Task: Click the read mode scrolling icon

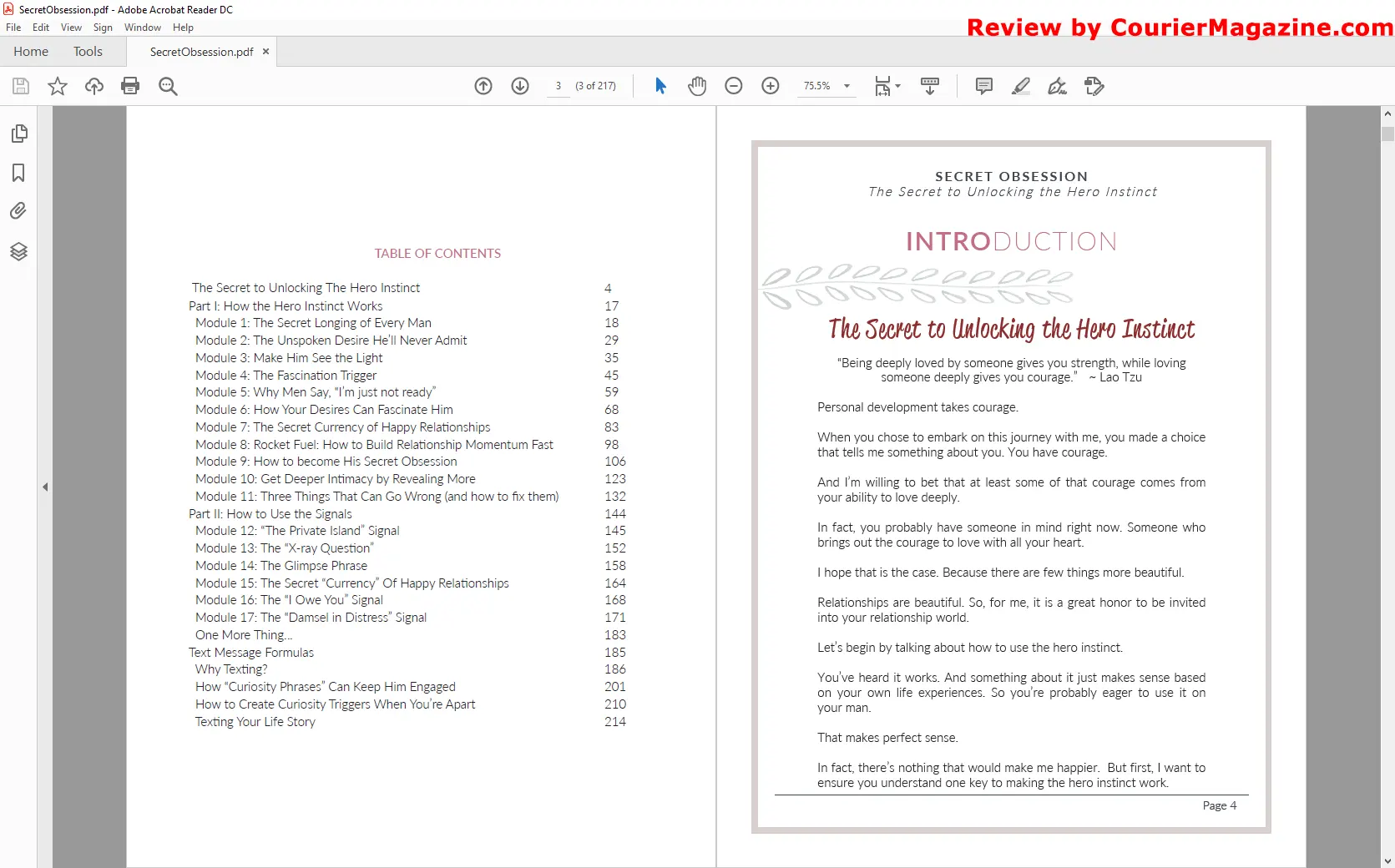Action: click(930, 86)
